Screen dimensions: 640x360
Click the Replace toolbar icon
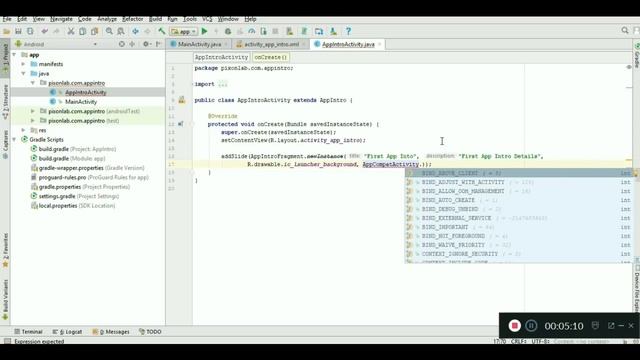(121, 31)
